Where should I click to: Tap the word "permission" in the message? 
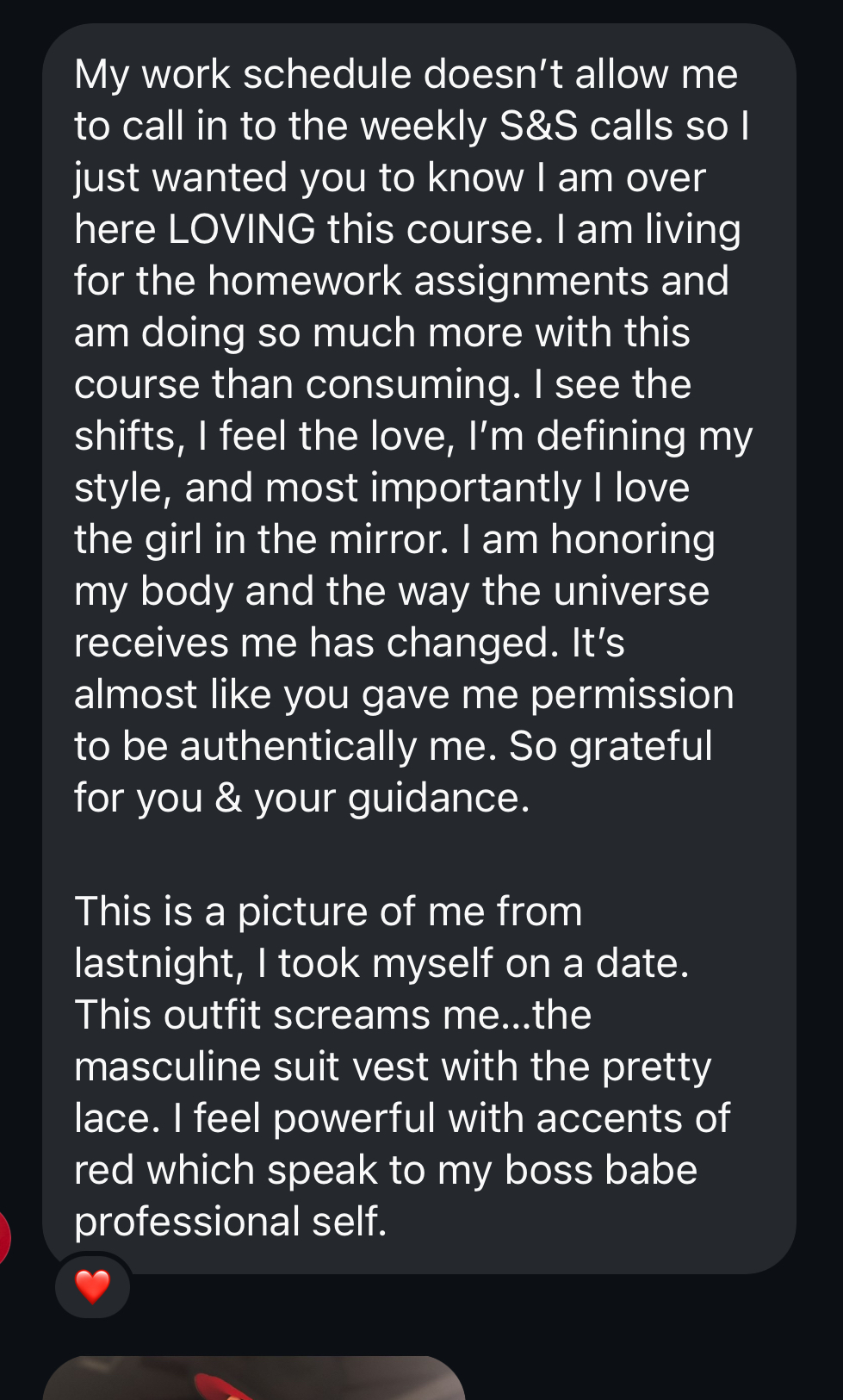(x=632, y=695)
